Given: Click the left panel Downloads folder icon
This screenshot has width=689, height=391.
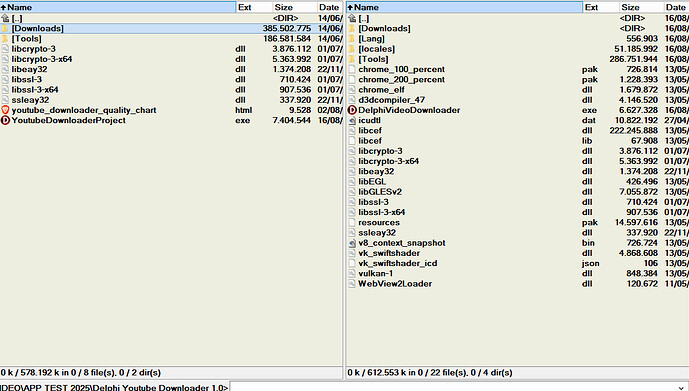Looking at the screenshot, I should coord(5,29).
